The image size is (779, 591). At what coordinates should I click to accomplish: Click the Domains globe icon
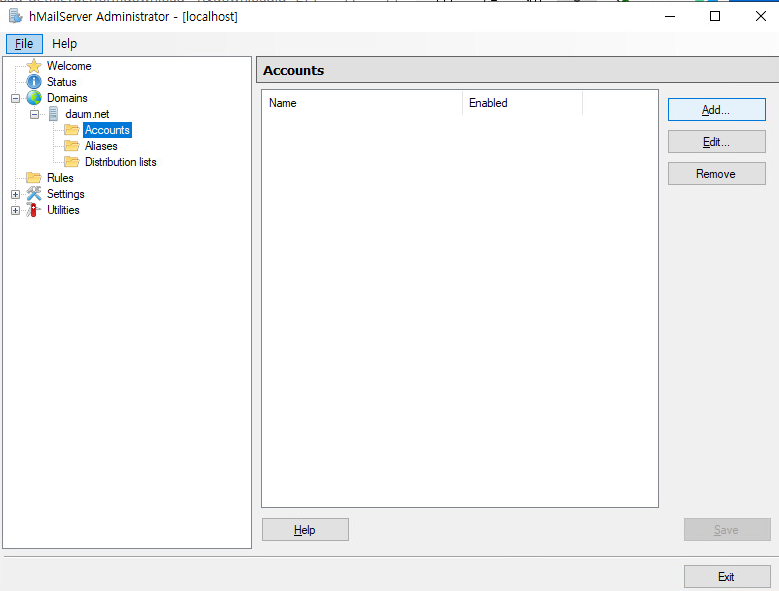pos(34,98)
